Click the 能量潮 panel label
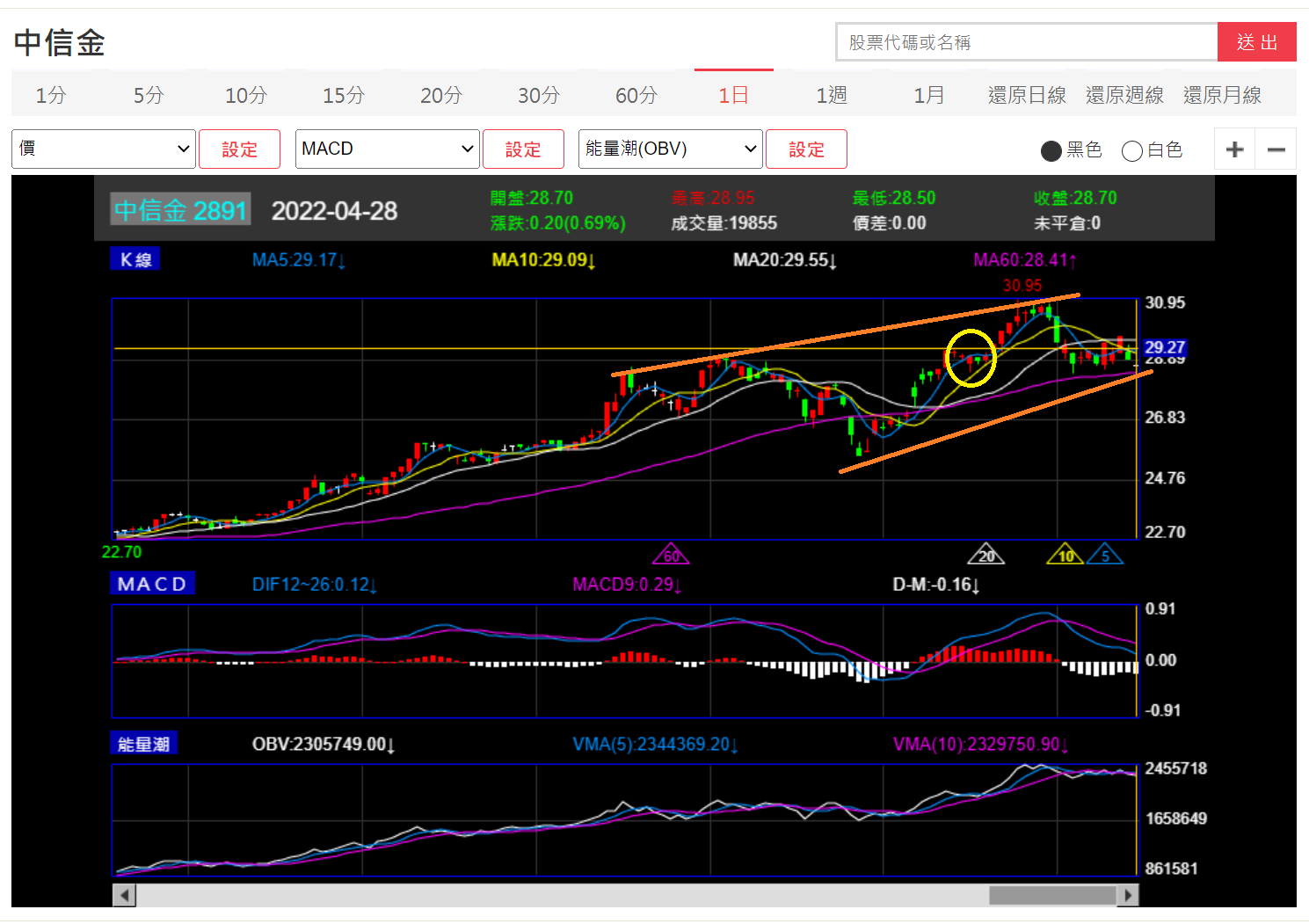The height and width of the screenshot is (924, 1309). 144,744
